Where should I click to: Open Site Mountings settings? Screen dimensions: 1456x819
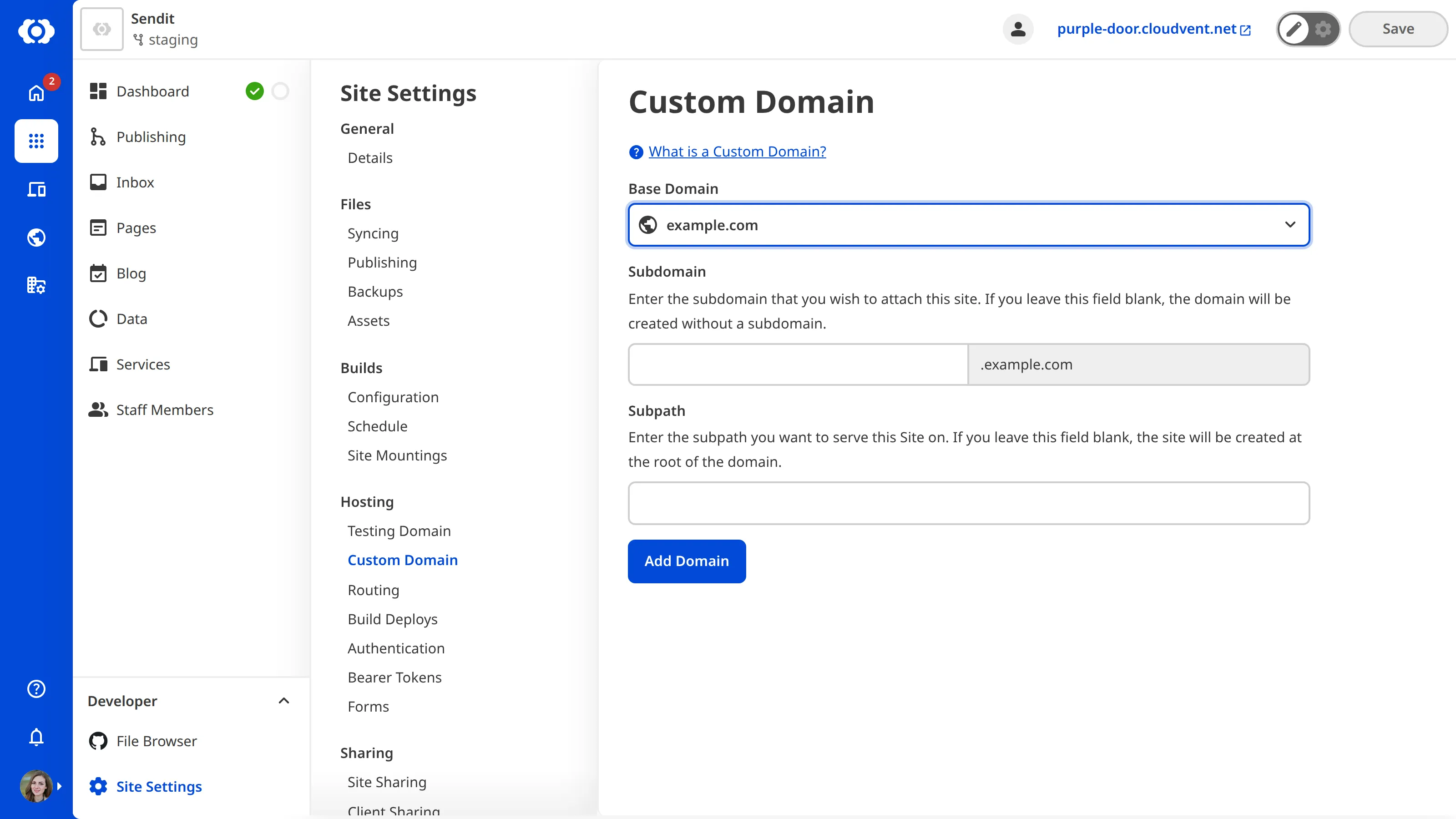[x=397, y=455]
